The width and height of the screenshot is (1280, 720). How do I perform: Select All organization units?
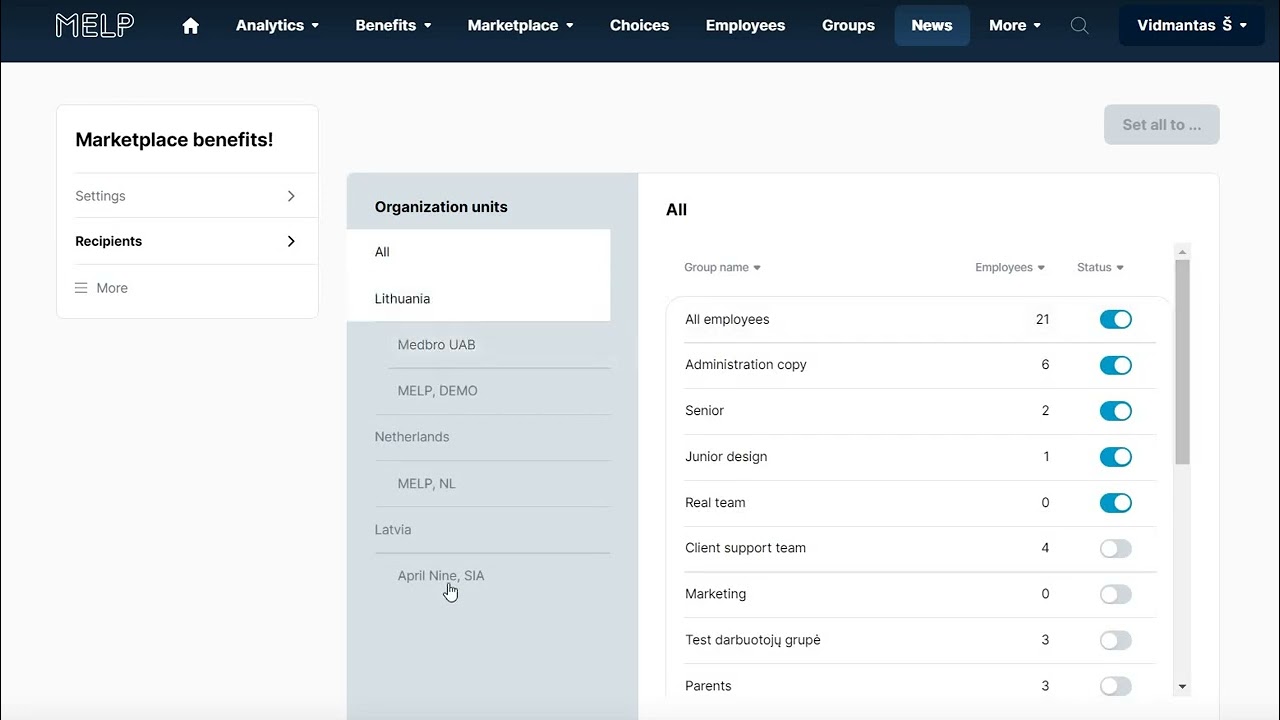478,252
